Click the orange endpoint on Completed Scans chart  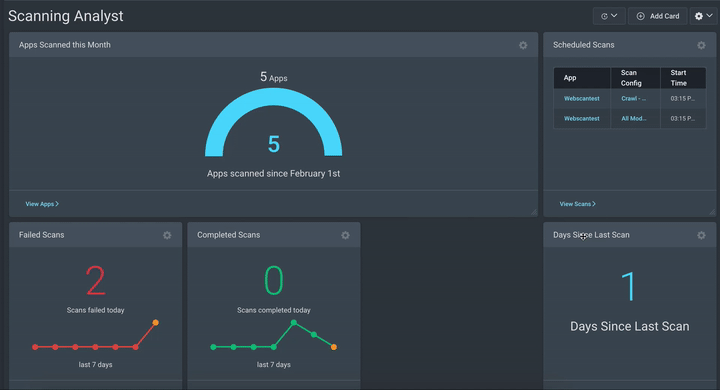click(x=334, y=347)
